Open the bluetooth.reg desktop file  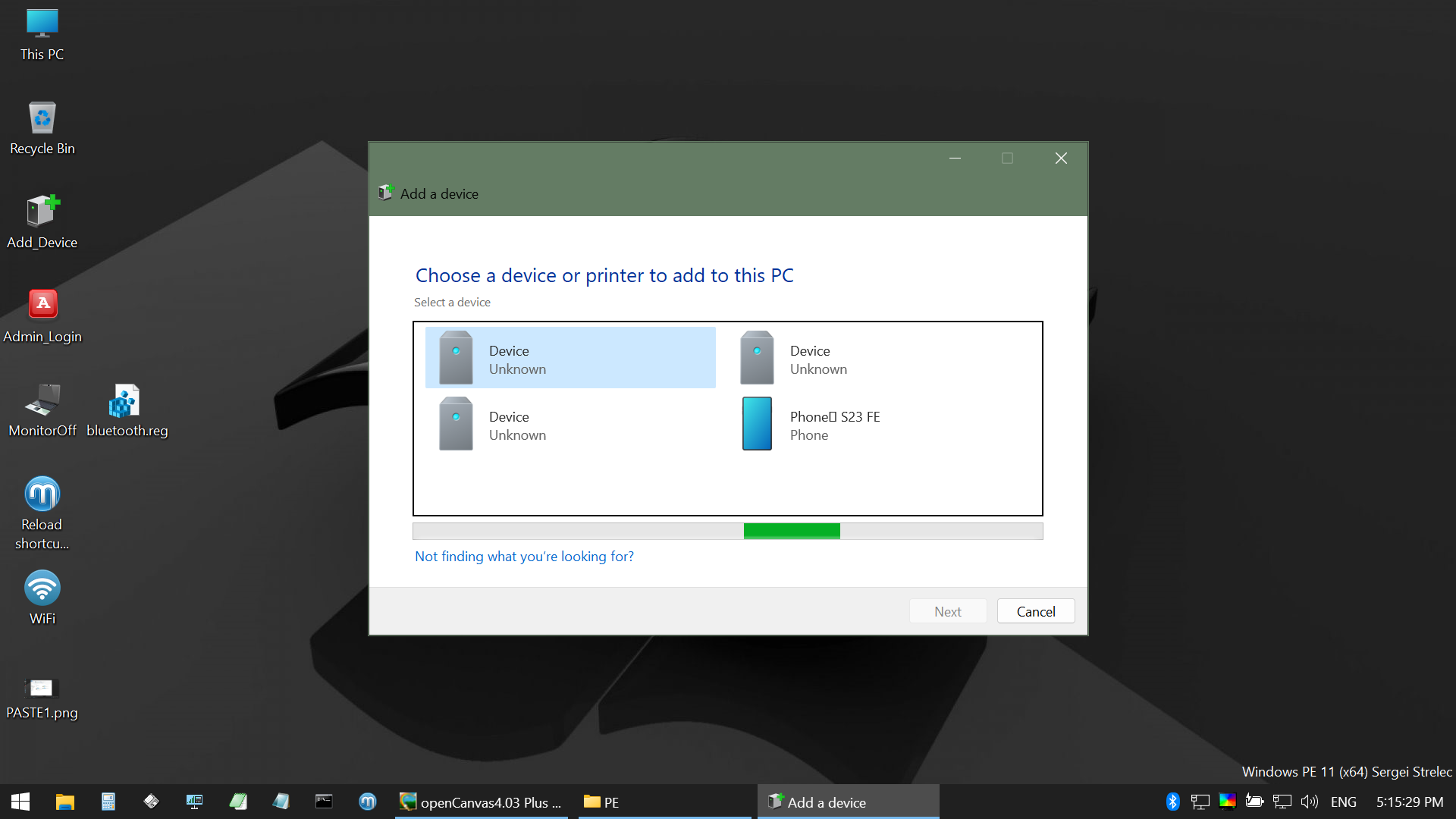pos(127,408)
